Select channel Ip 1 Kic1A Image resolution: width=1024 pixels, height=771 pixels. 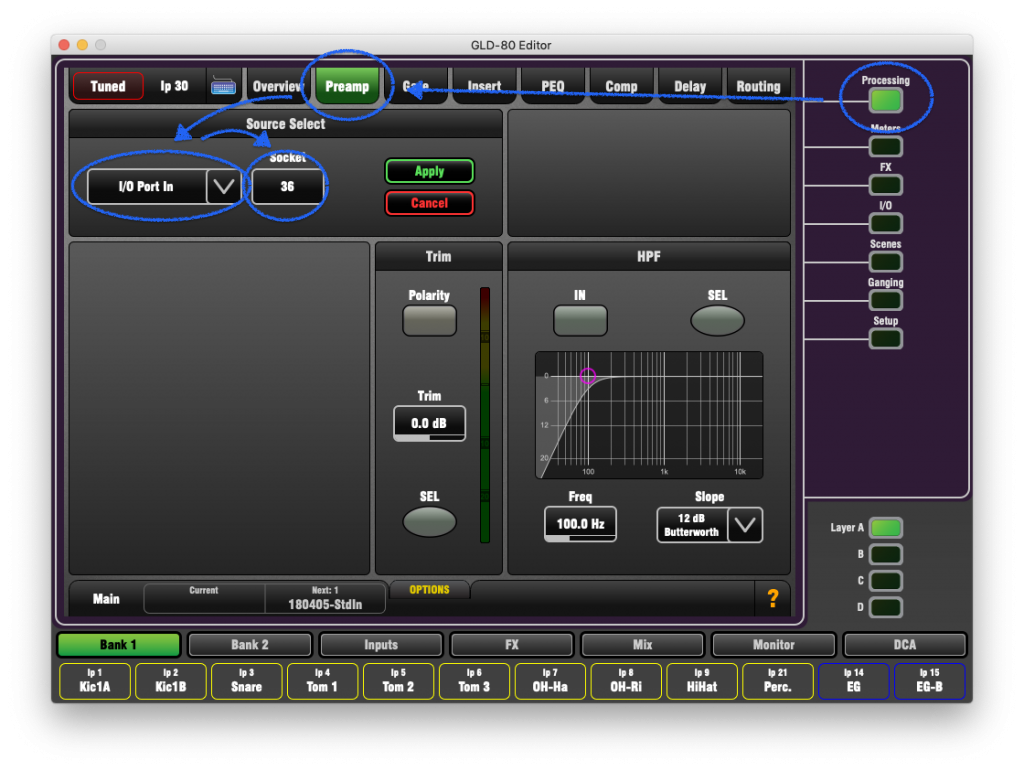click(95, 681)
